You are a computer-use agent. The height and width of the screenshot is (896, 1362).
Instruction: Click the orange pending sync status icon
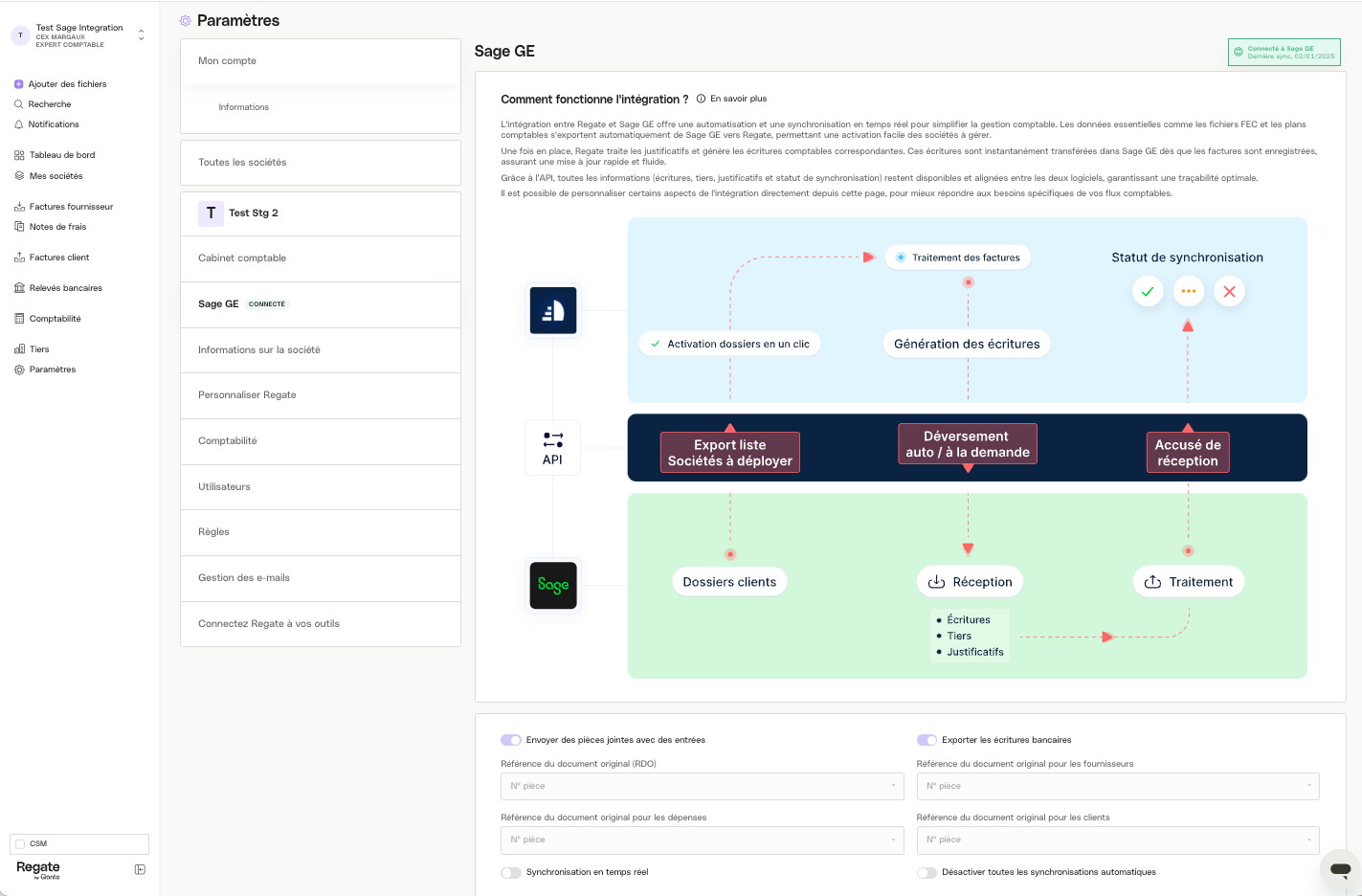(1189, 291)
